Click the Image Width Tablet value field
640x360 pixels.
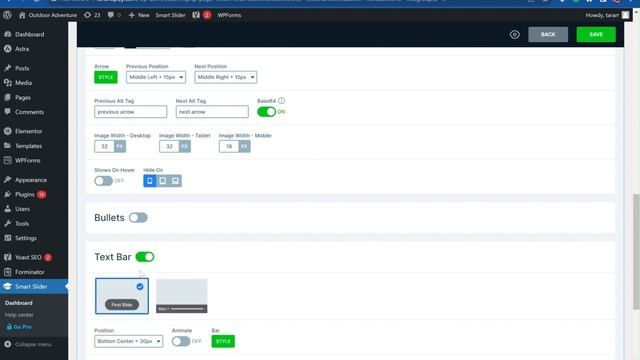tap(169, 146)
